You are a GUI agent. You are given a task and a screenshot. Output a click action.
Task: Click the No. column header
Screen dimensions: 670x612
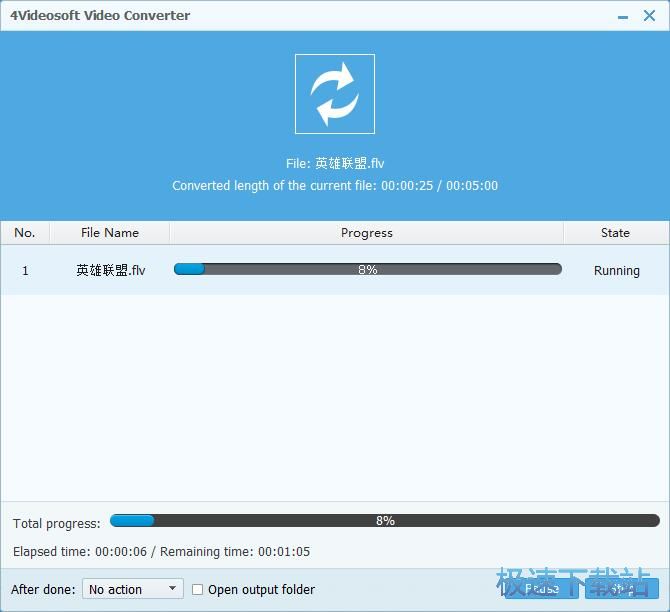(25, 233)
